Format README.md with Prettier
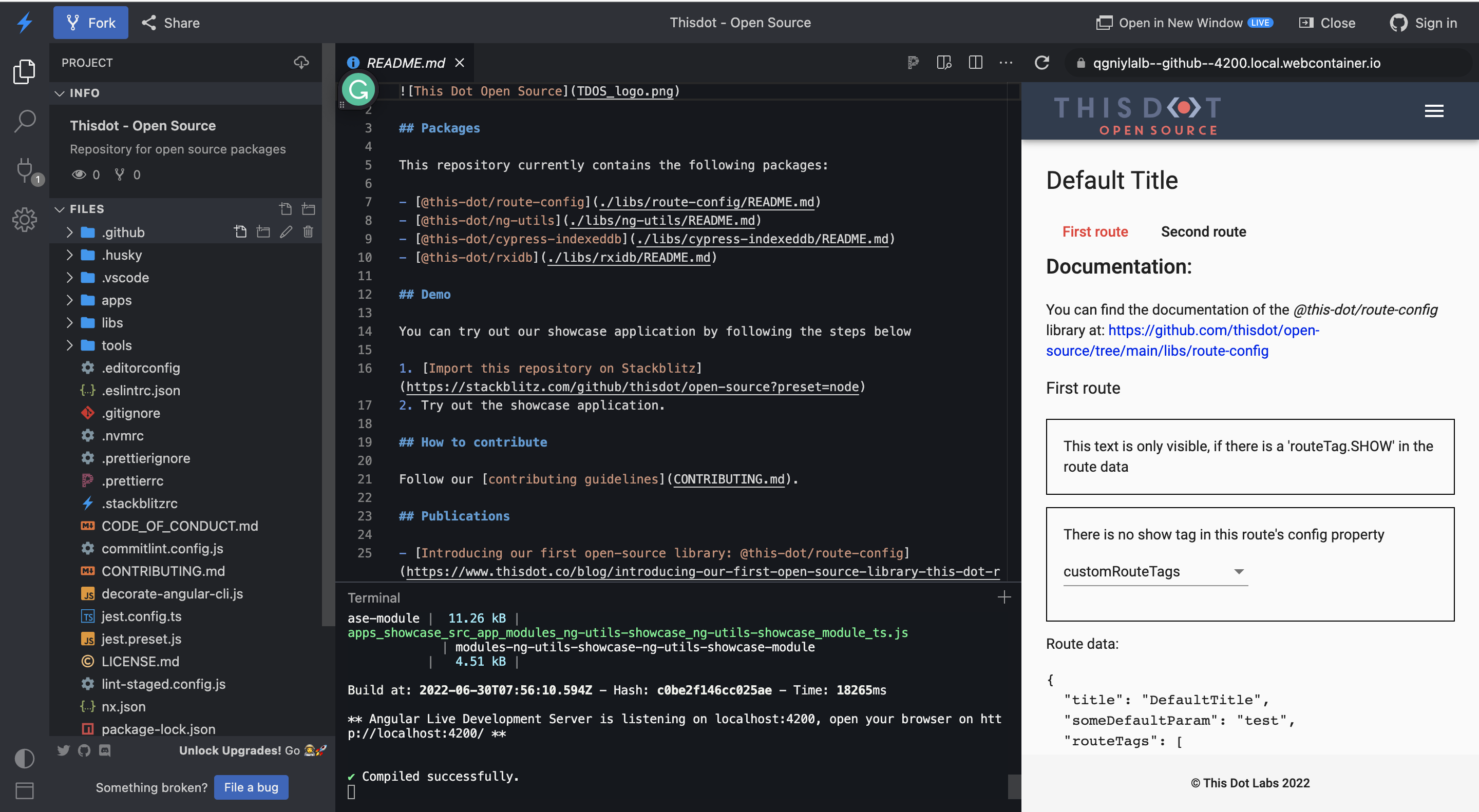This screenshot has width=1479, height=812. coord(913,63)
